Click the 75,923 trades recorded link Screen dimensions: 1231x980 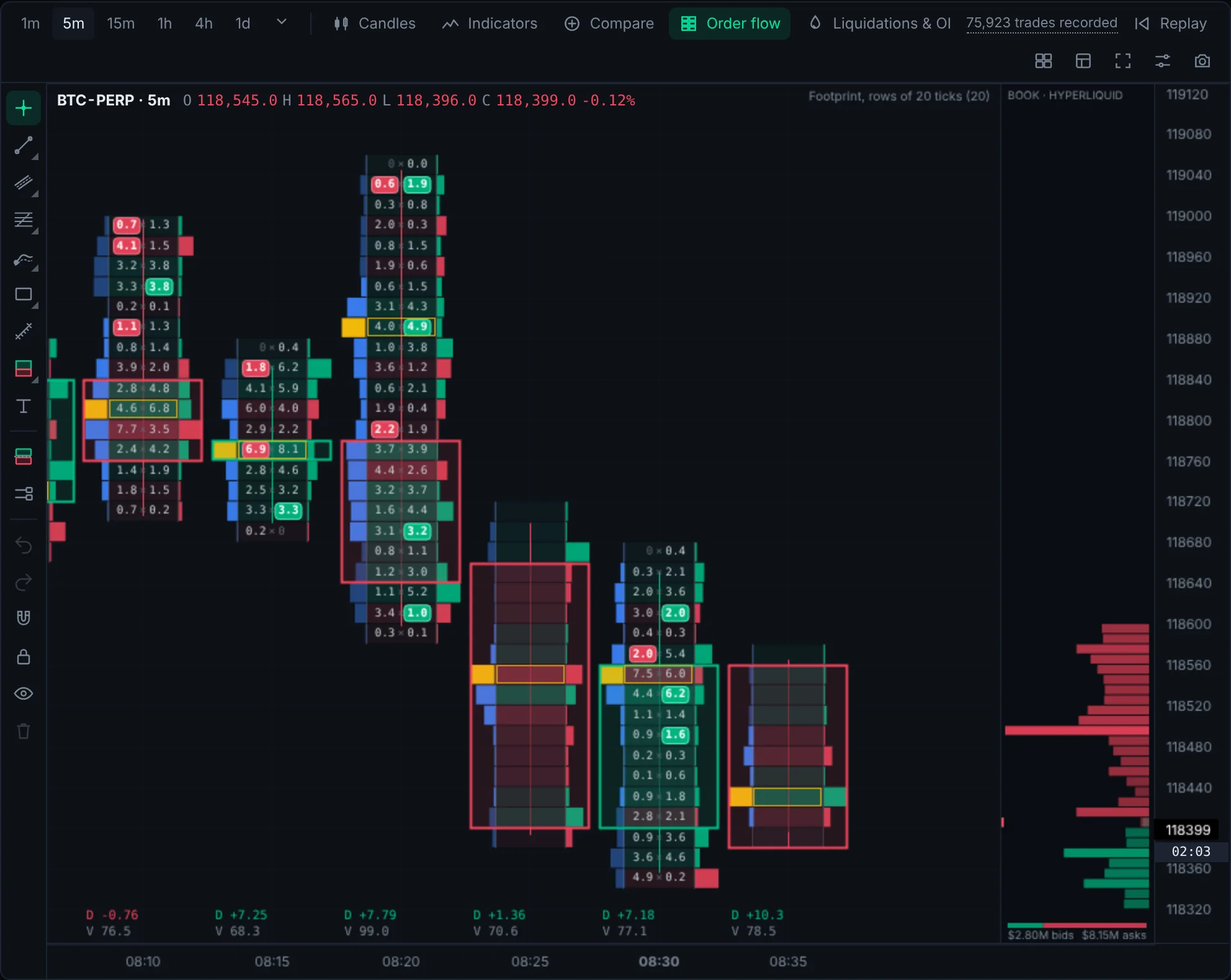[x=1041, y=24]
